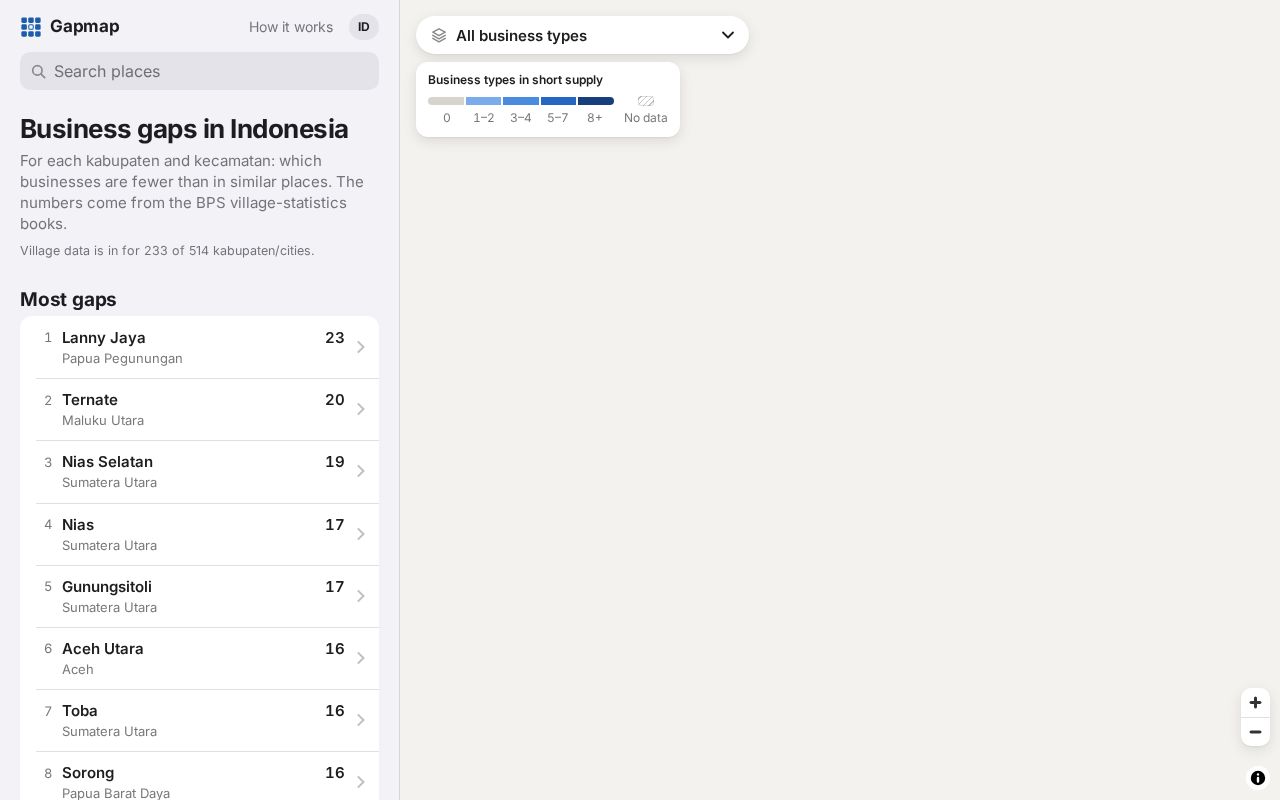Screen dimensions: 1280x800
Task: Click the 3–4 legend swatch
Action: [x=521, y=101]
